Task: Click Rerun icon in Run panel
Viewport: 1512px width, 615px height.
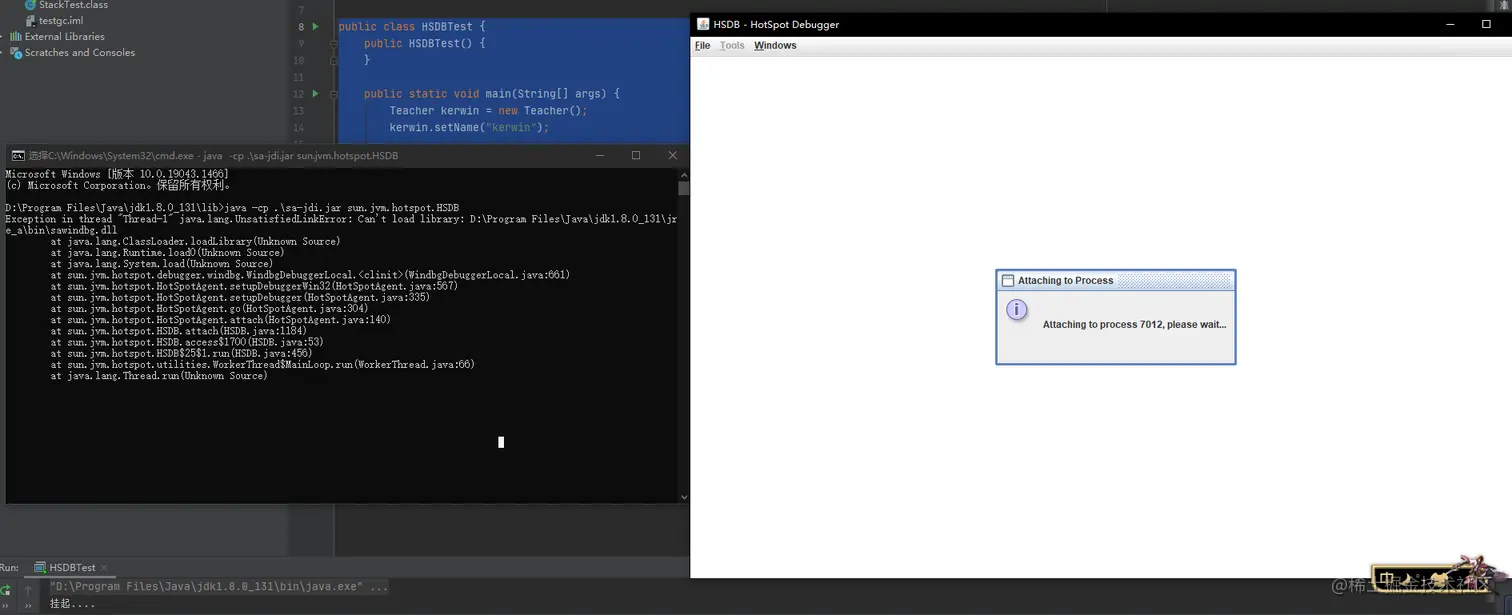Action: [5, 591]
